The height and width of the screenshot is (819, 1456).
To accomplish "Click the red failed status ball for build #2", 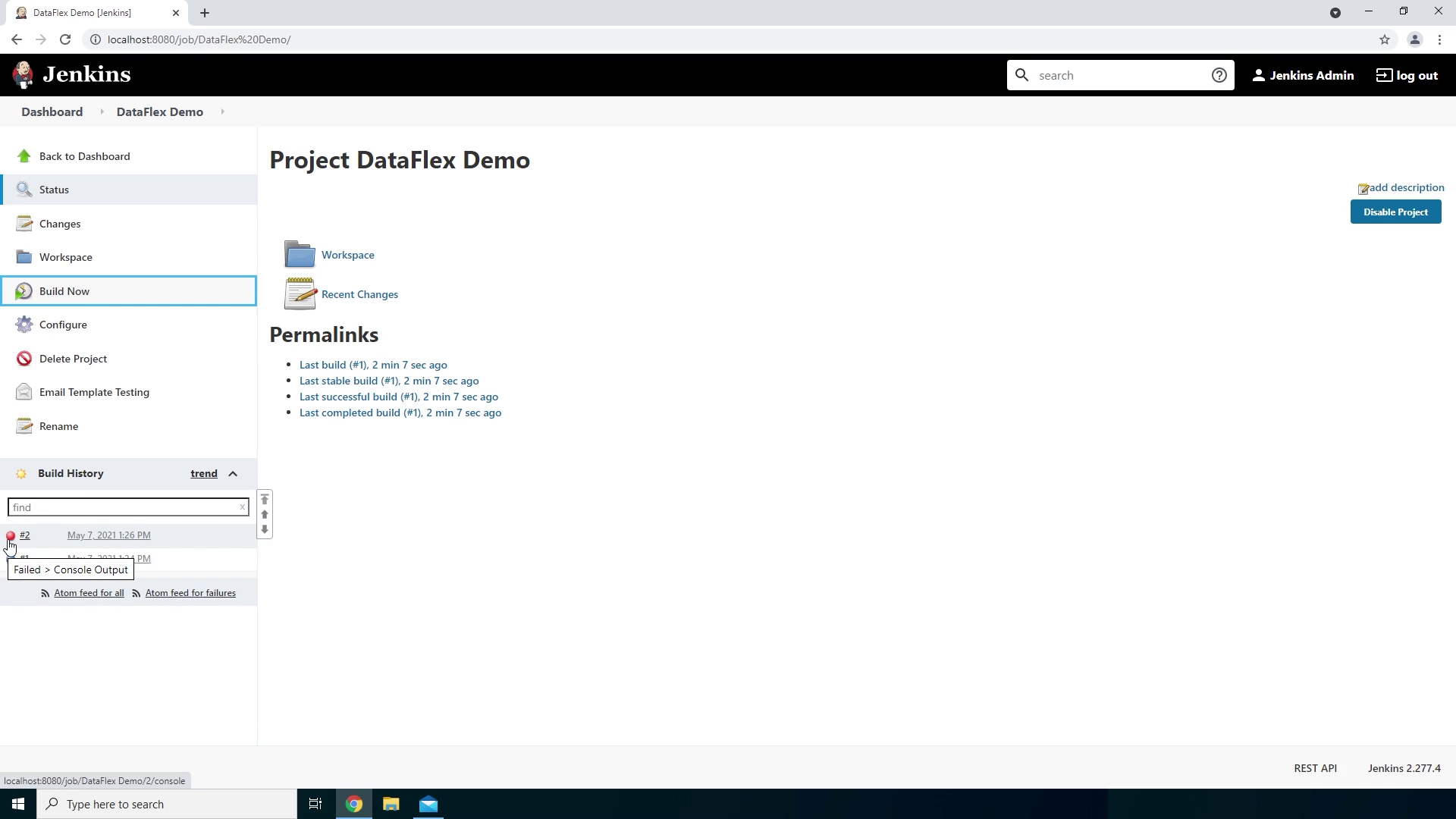I will (11, 536).
